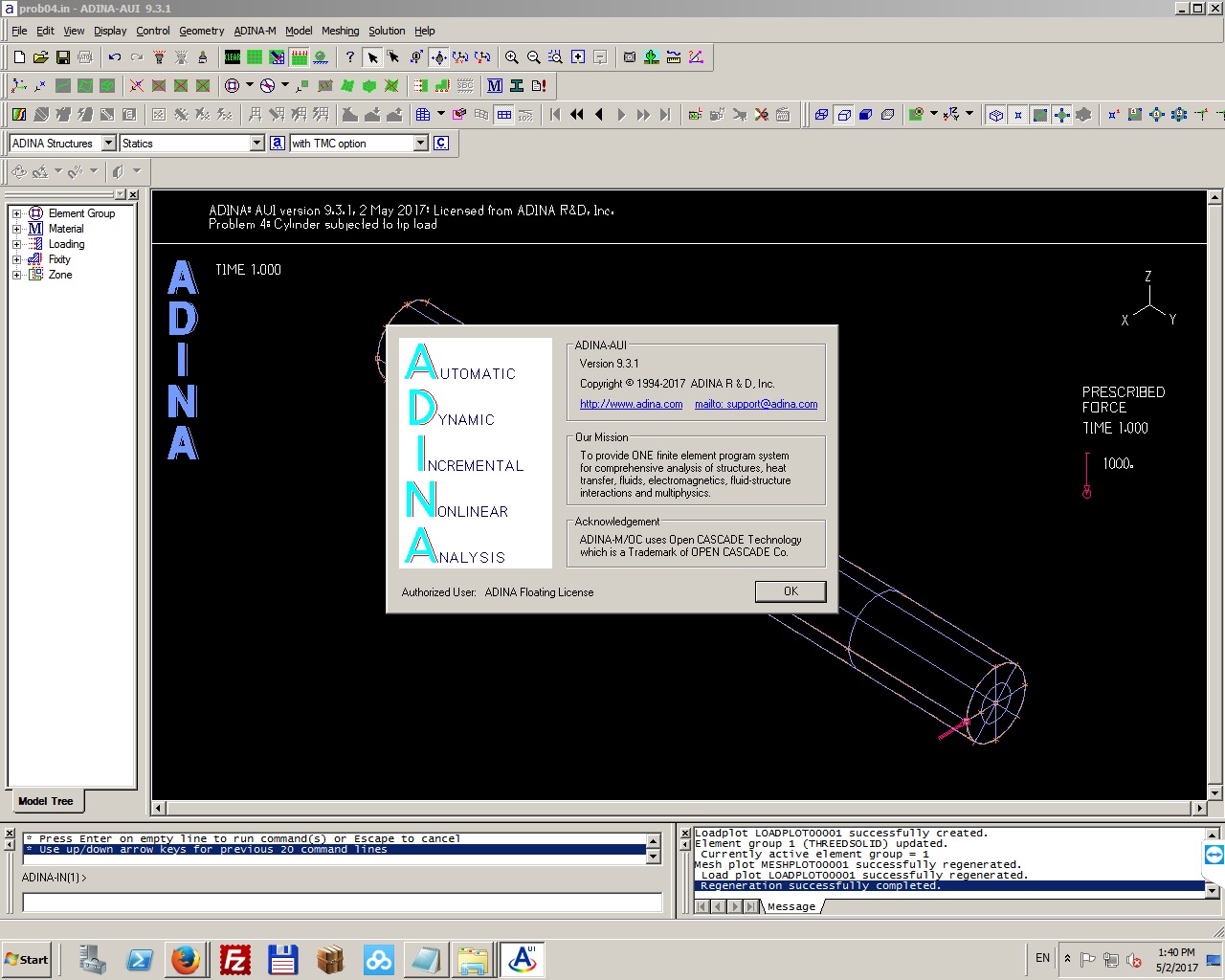
Task: Open the File menu
Action: click(19, 31)
